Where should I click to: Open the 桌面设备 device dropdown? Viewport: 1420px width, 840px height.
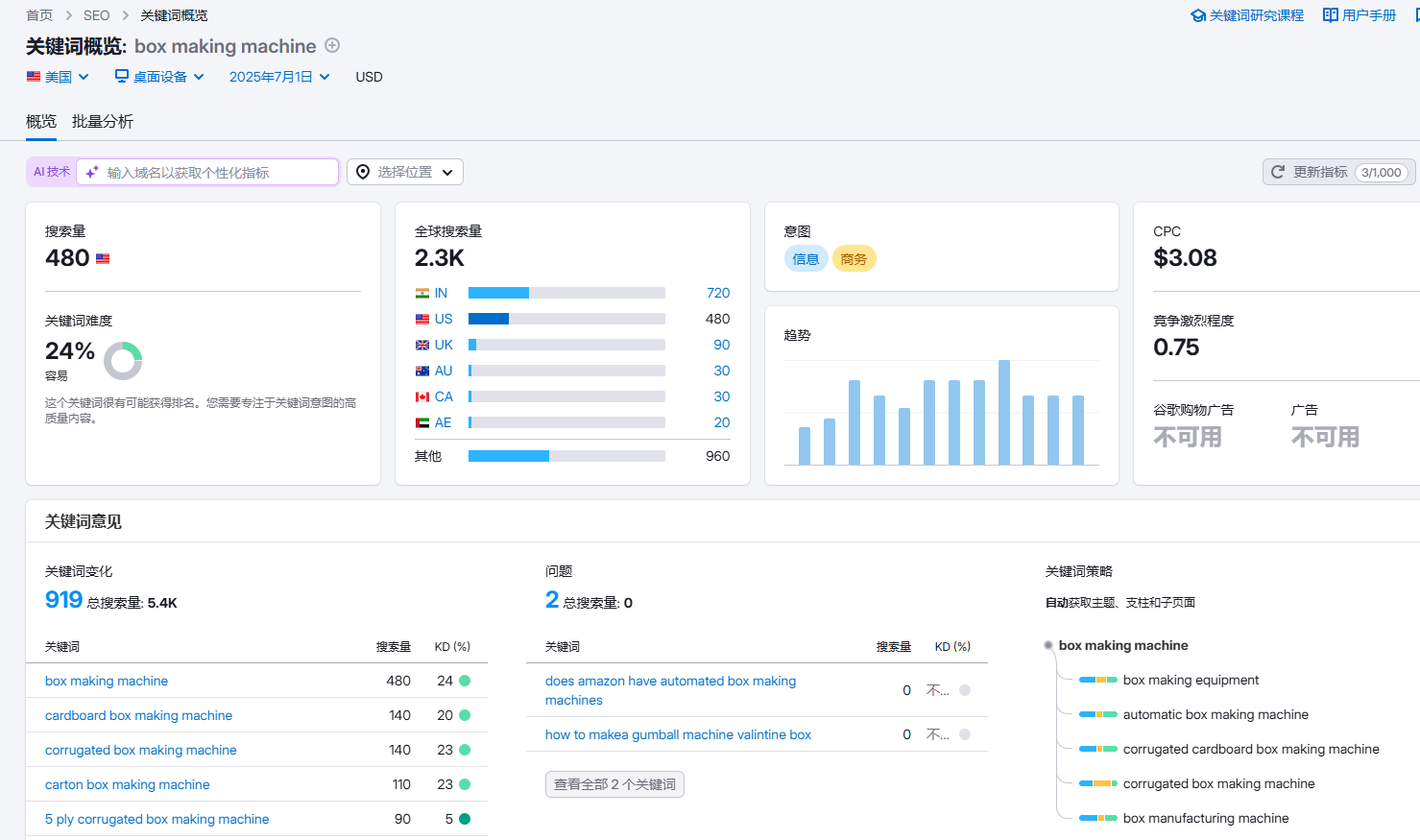point(159,77)
